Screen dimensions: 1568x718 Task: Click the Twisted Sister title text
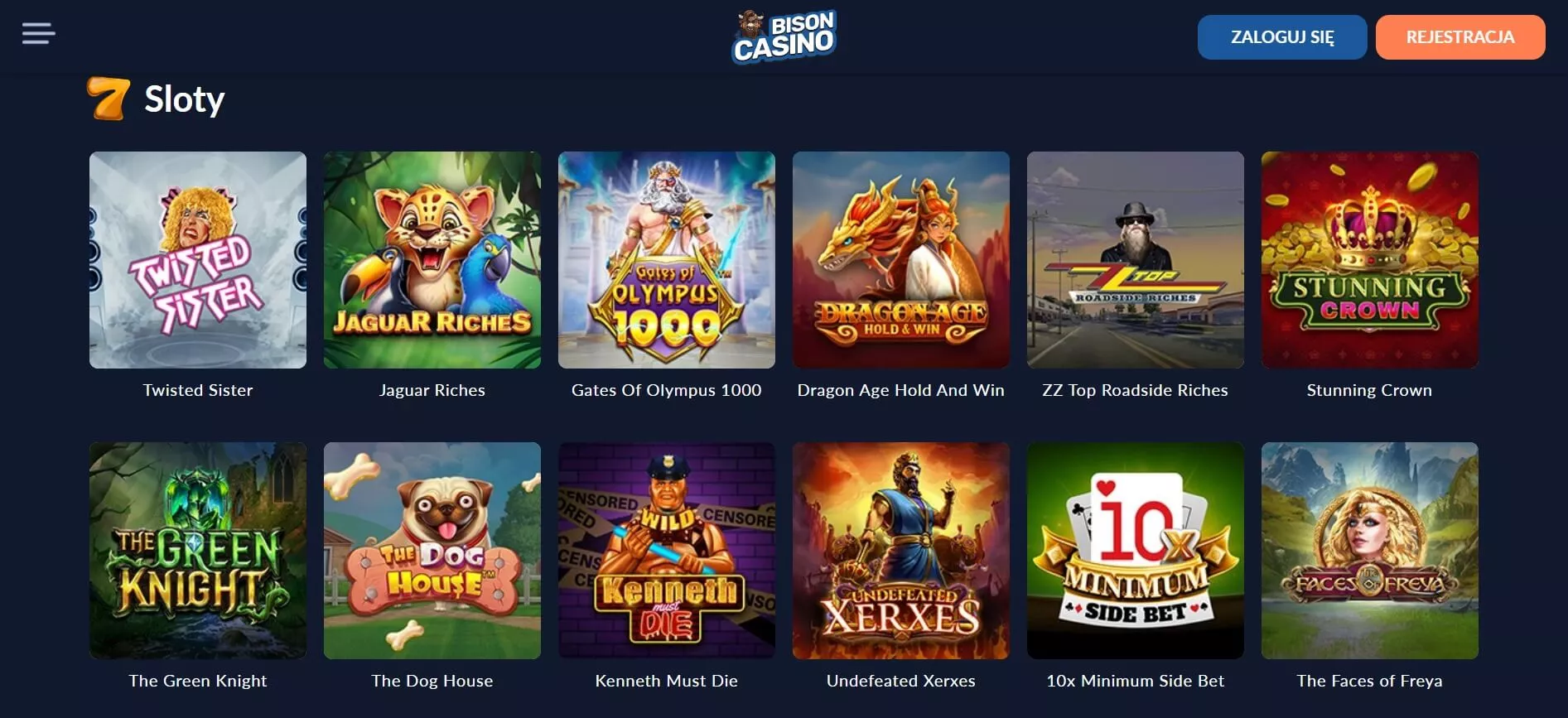click(x=198, y=390)
